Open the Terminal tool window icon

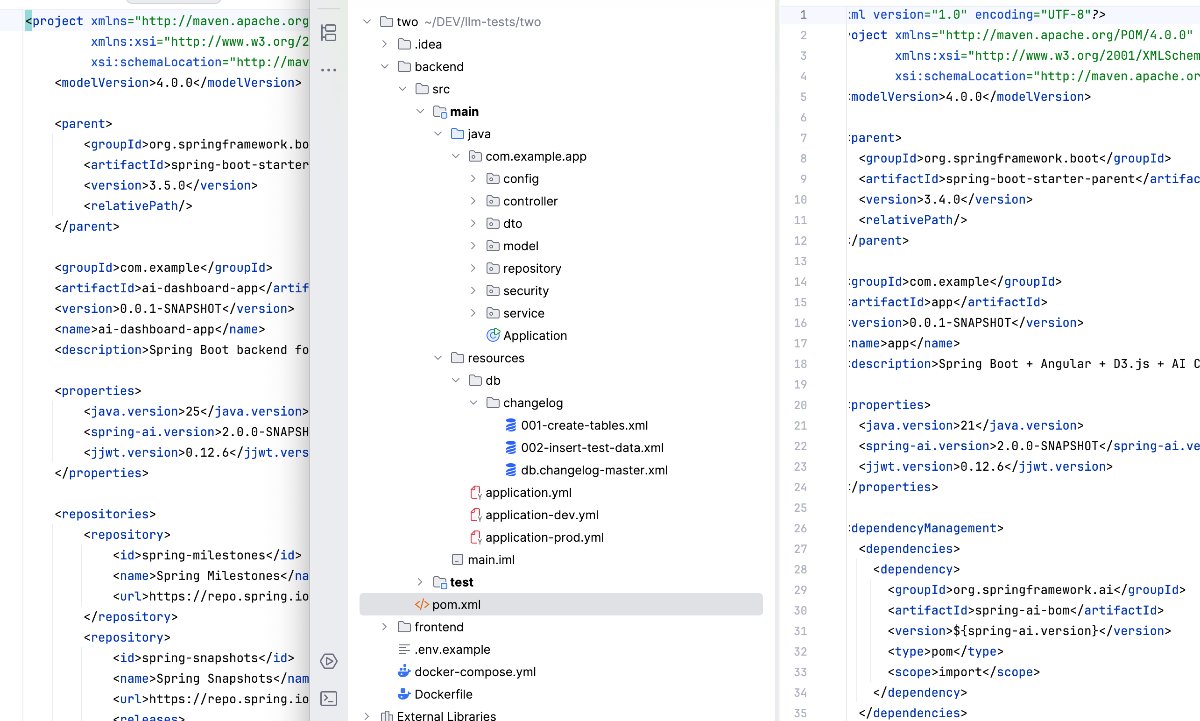click(x=328, y=699)
